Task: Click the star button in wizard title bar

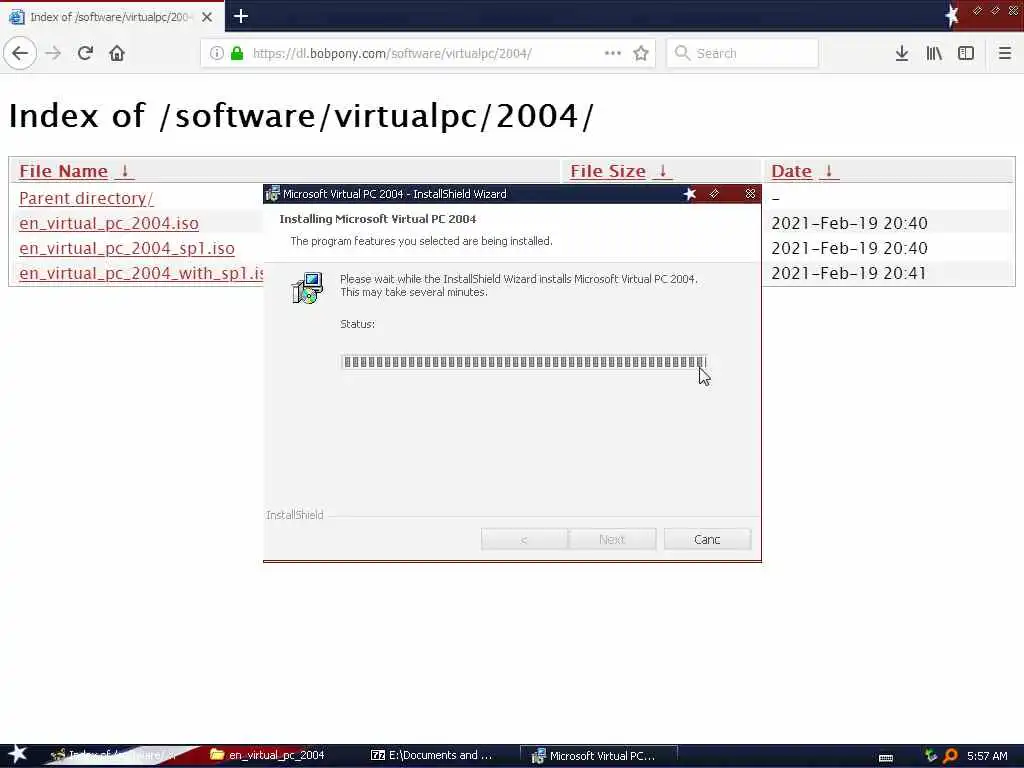Action: click(x=690, y=194)
